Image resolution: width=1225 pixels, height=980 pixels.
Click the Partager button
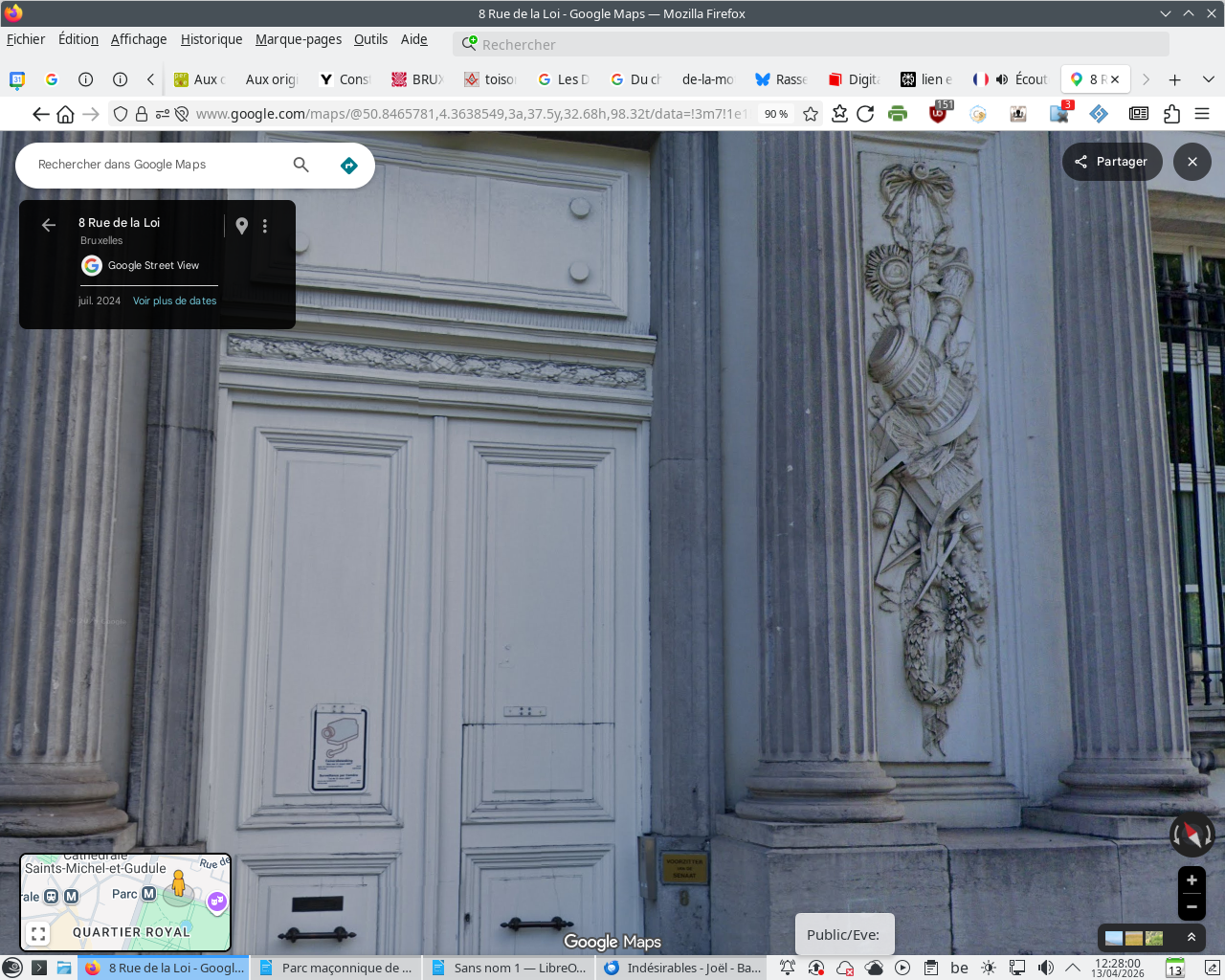(x=1111, y=162)
